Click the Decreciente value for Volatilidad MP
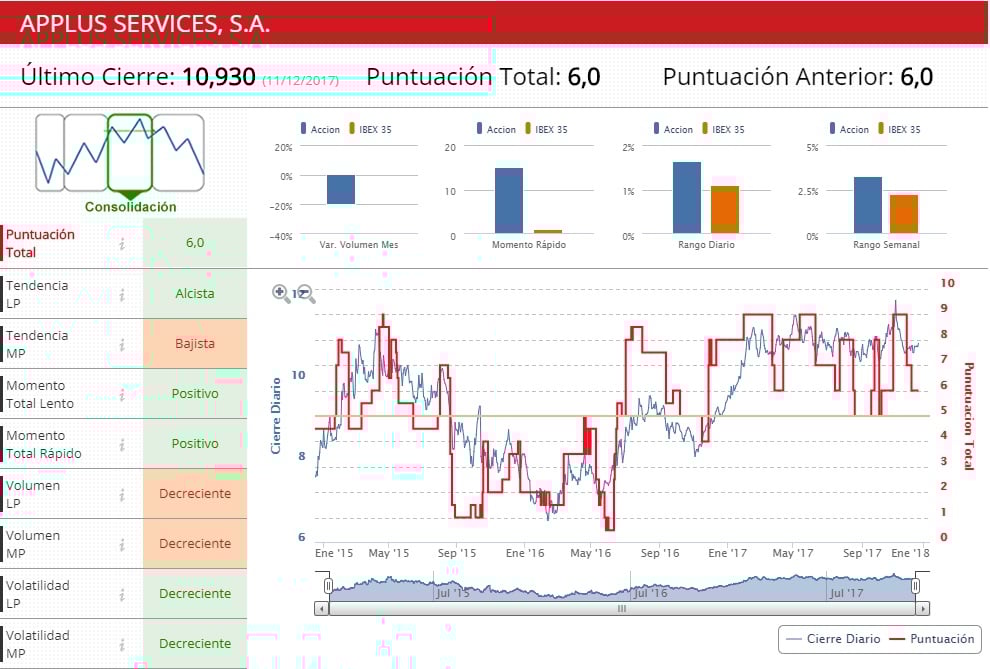Viewport: 990px width, 669px height. coord(195,643)
